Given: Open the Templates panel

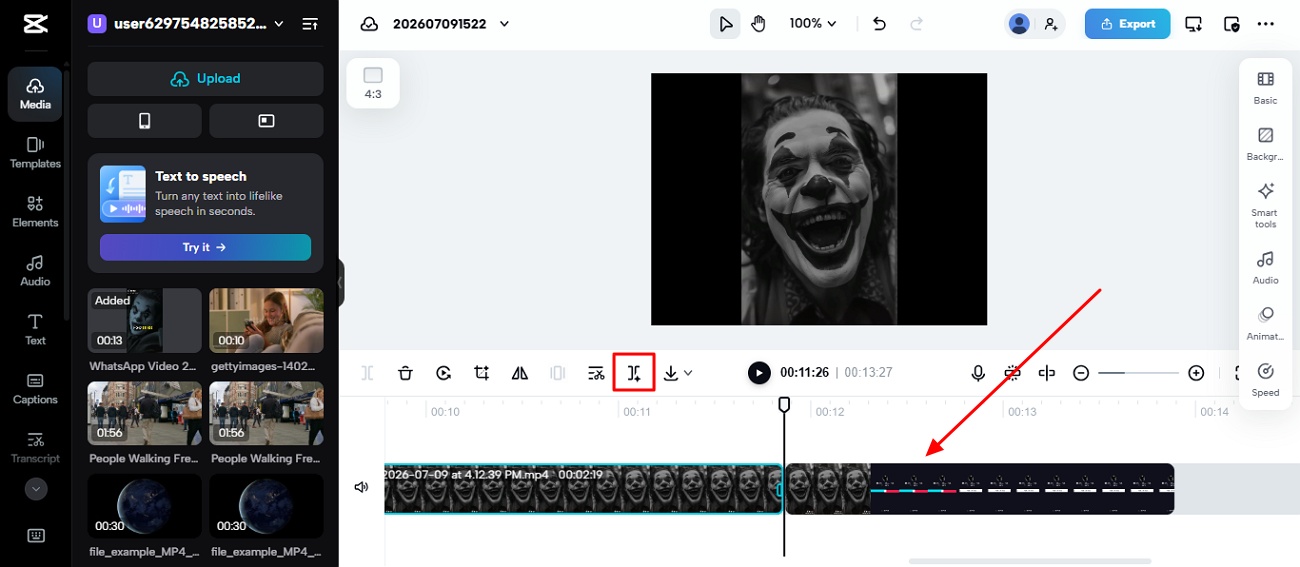Looking at the screenshot, I should 35,153.
